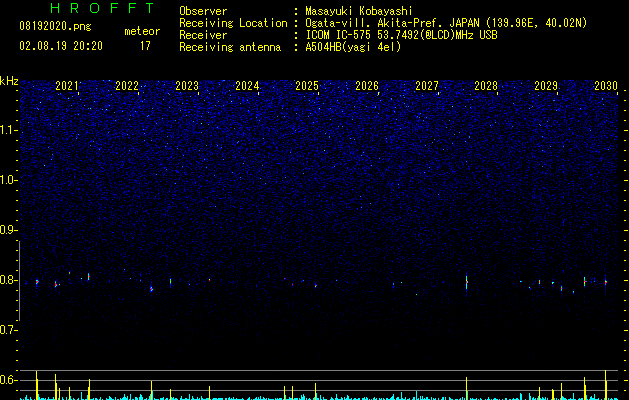Click the timestamp 02.08.19 20:20
629x400 pixels.
pyautogui.click(x=61, y=46)
